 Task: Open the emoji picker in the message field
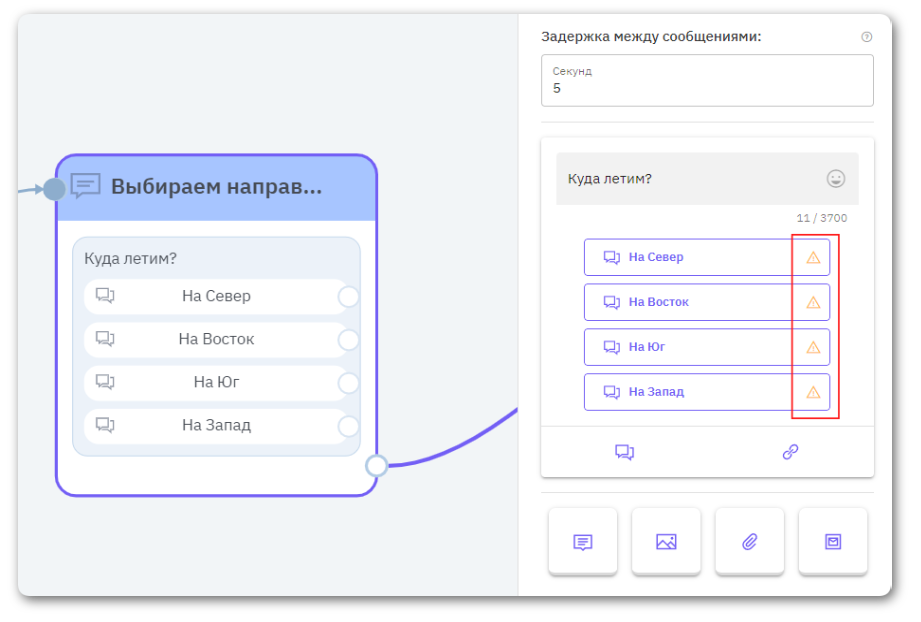(835, 179)
